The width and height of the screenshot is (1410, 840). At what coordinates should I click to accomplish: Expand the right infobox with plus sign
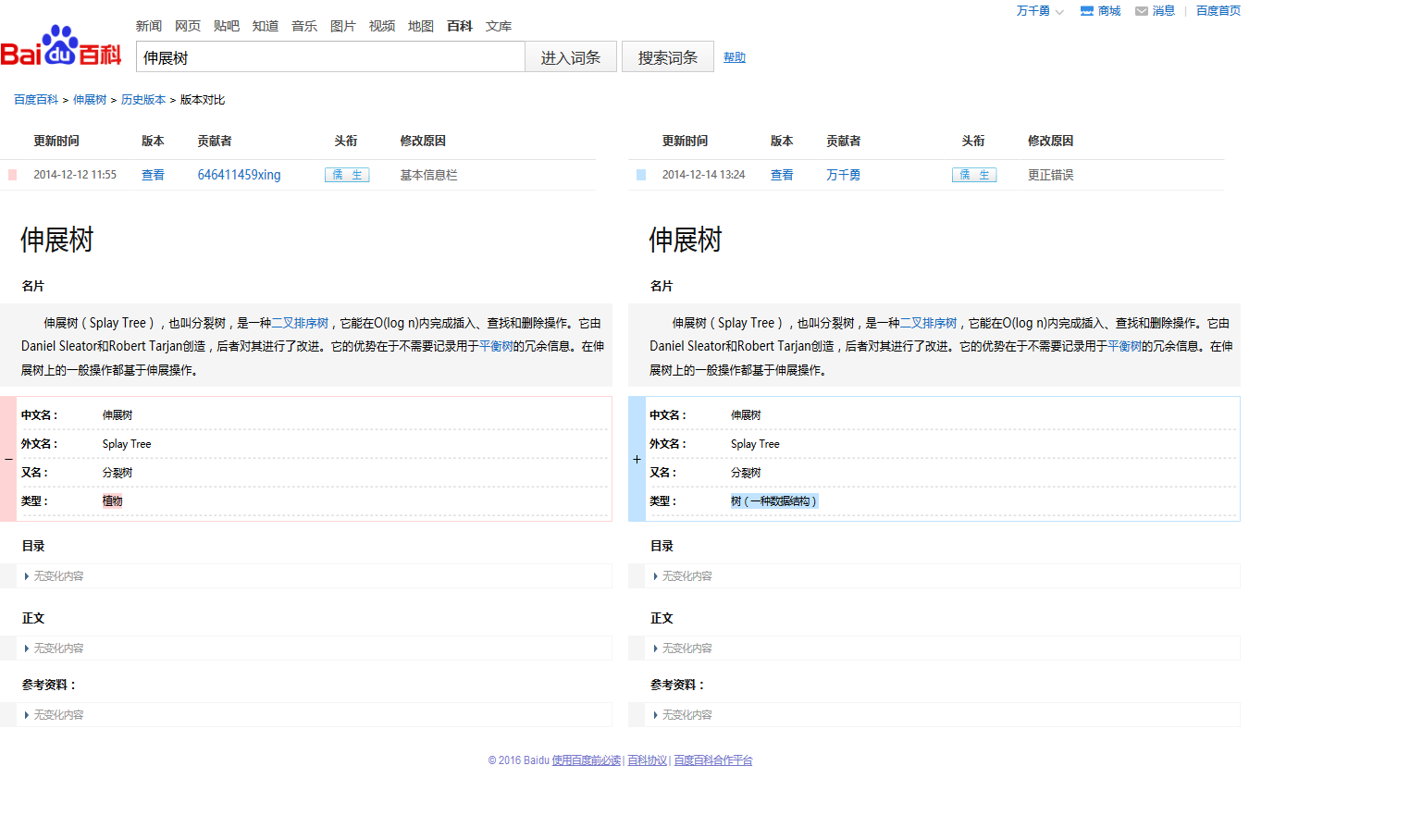coord(637,459)
